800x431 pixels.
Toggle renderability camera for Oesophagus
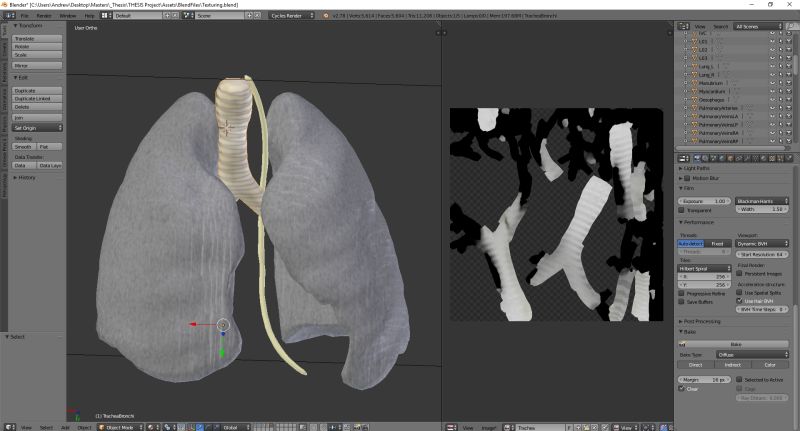click(x=789, y=99)
